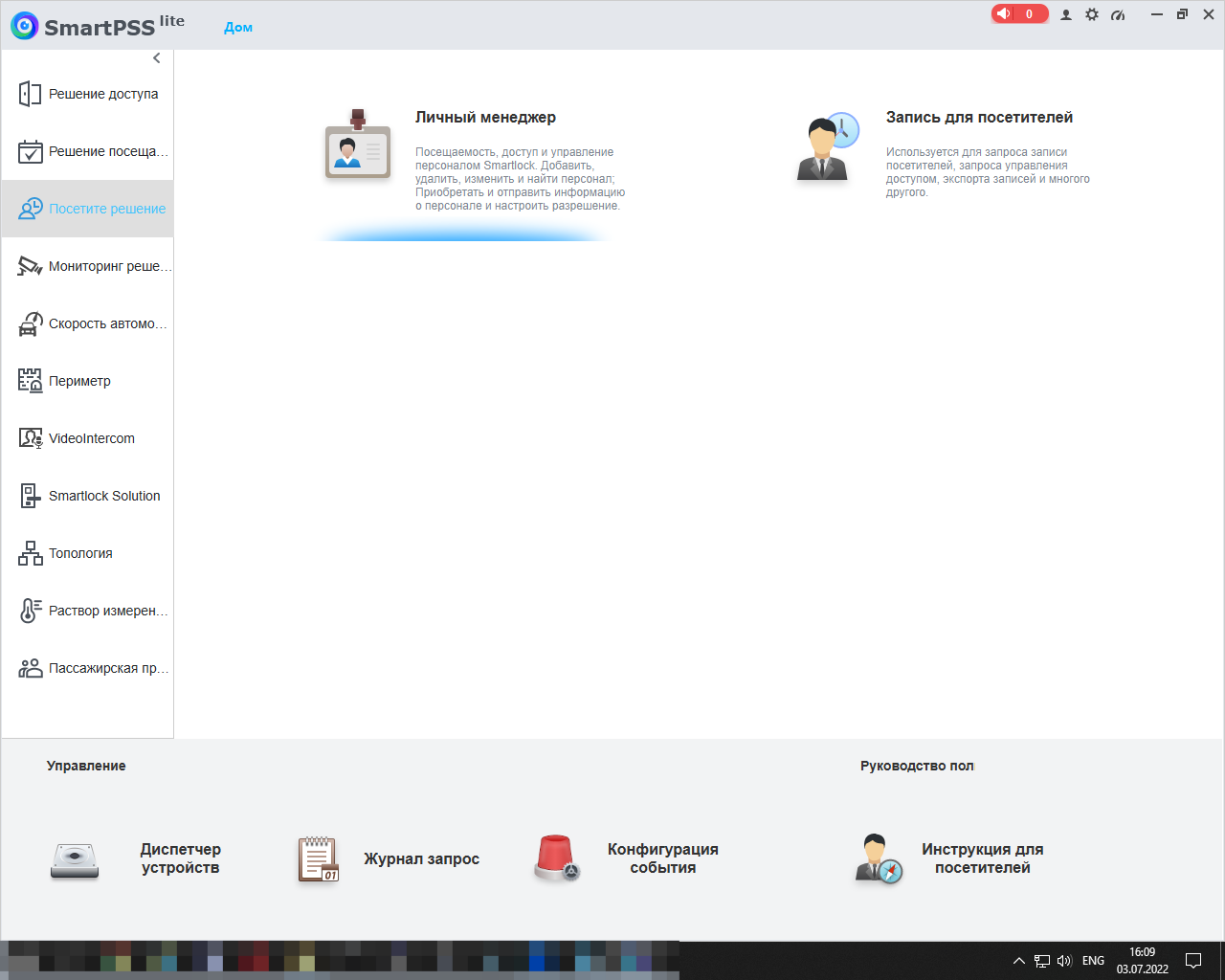
Task: Click the Руководство пол heading
Action: pyautogui.click(x=917, y=766)
